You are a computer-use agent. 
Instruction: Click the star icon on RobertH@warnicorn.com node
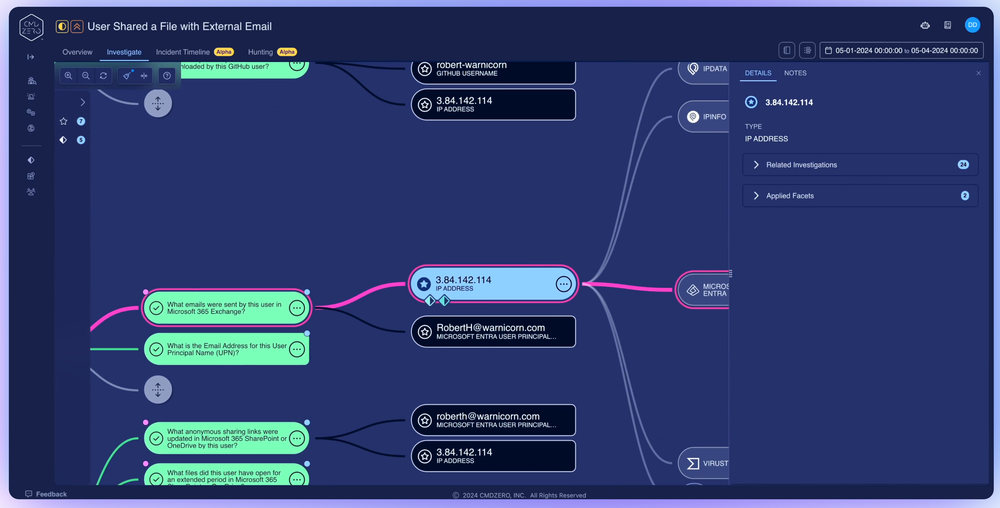point(425,331)
